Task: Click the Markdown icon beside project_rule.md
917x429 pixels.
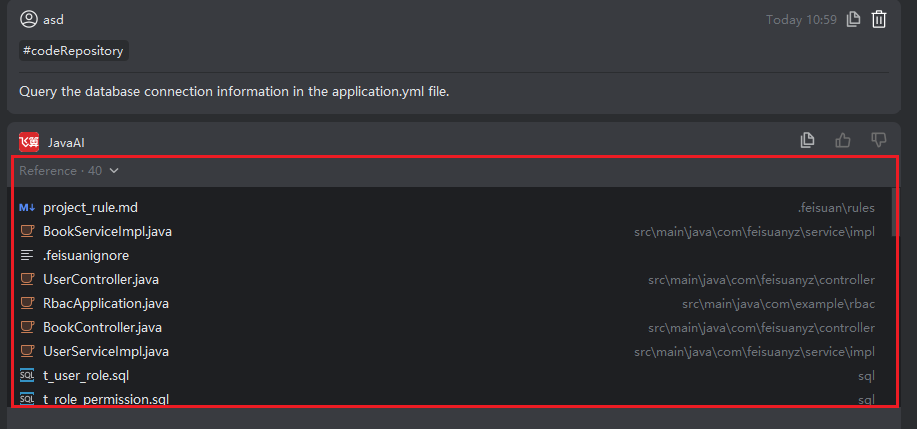Action: (x=27, y=208)
